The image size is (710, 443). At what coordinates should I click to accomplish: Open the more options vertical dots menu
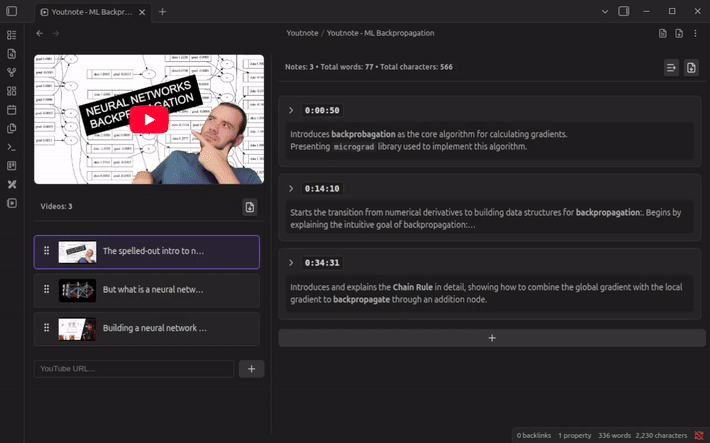coord(695,33)
